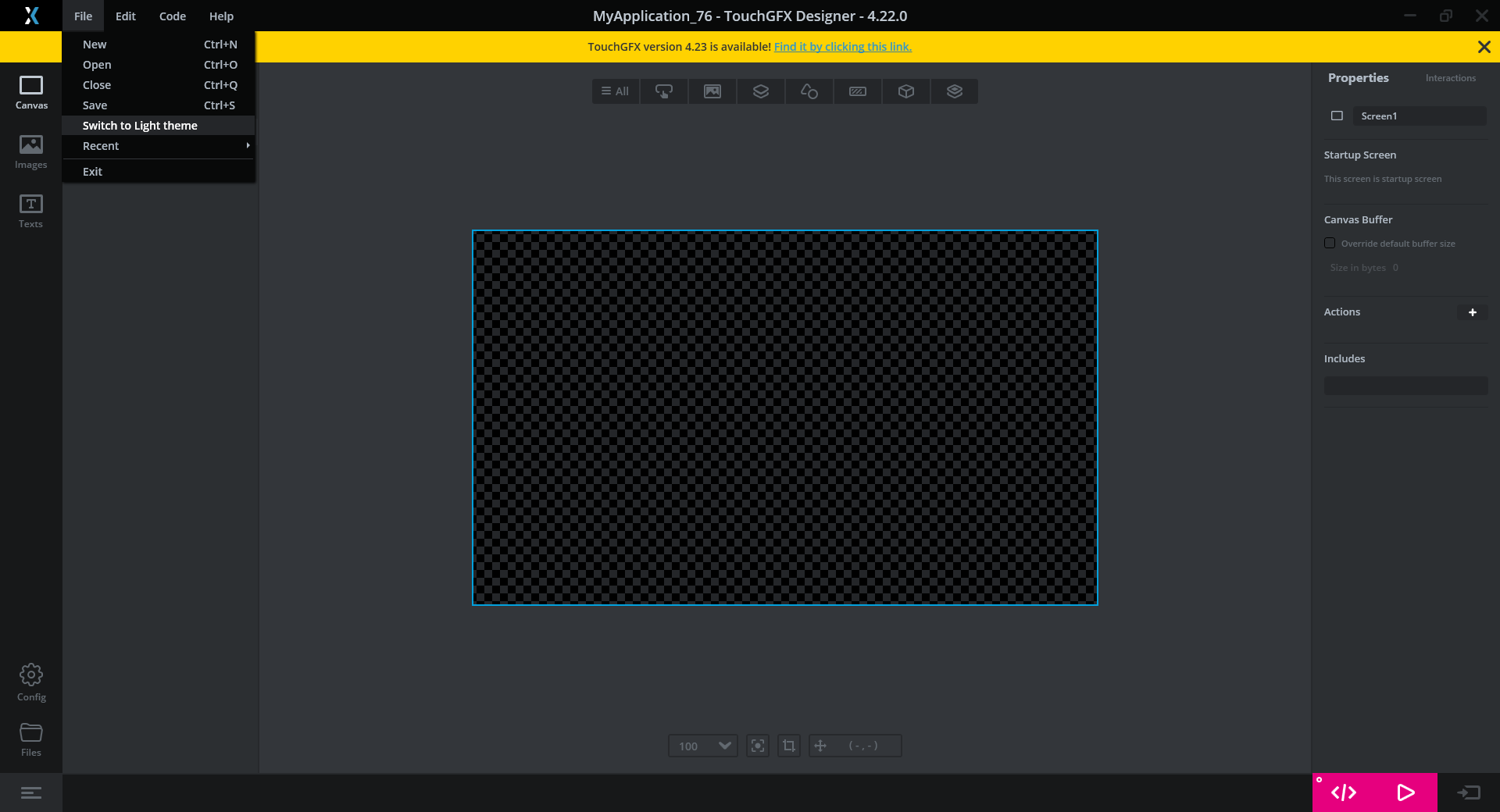This screenshot has width=1500, height=812.
Task: Add an action with the plus button
Action: tap(1472, 312)
